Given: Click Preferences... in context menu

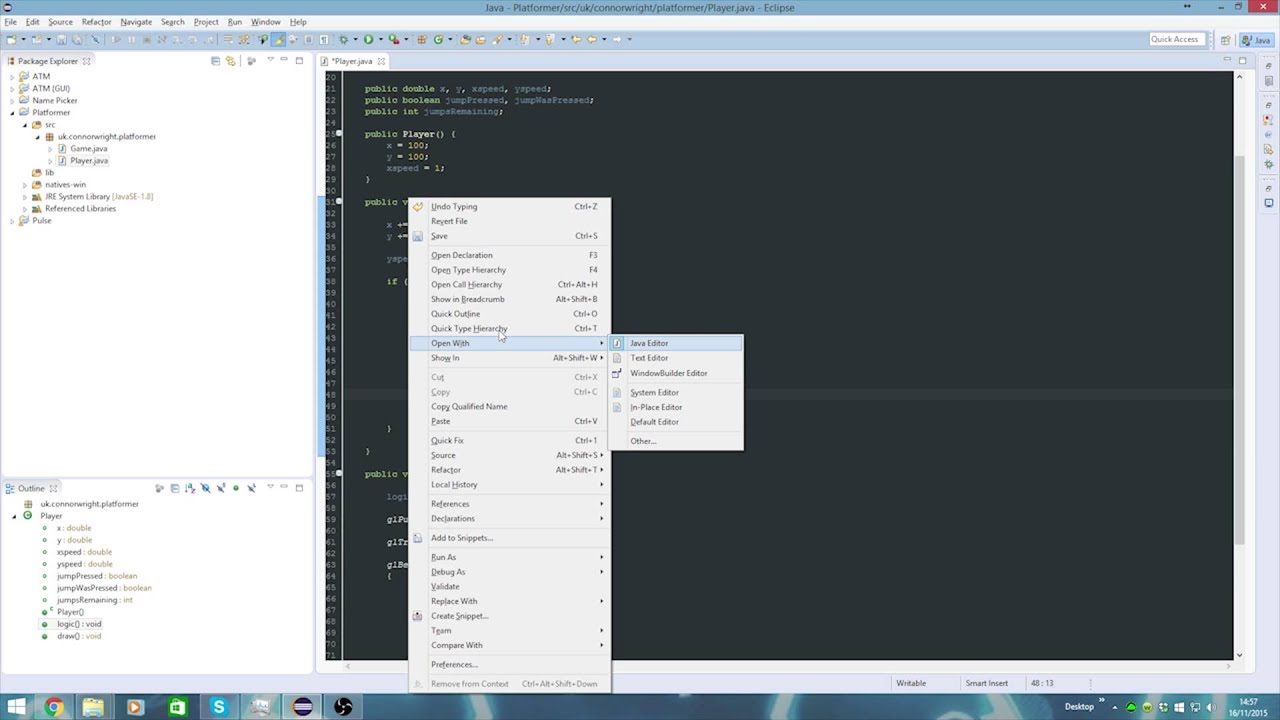Looking at the screenshot, I should click(509, 664).
